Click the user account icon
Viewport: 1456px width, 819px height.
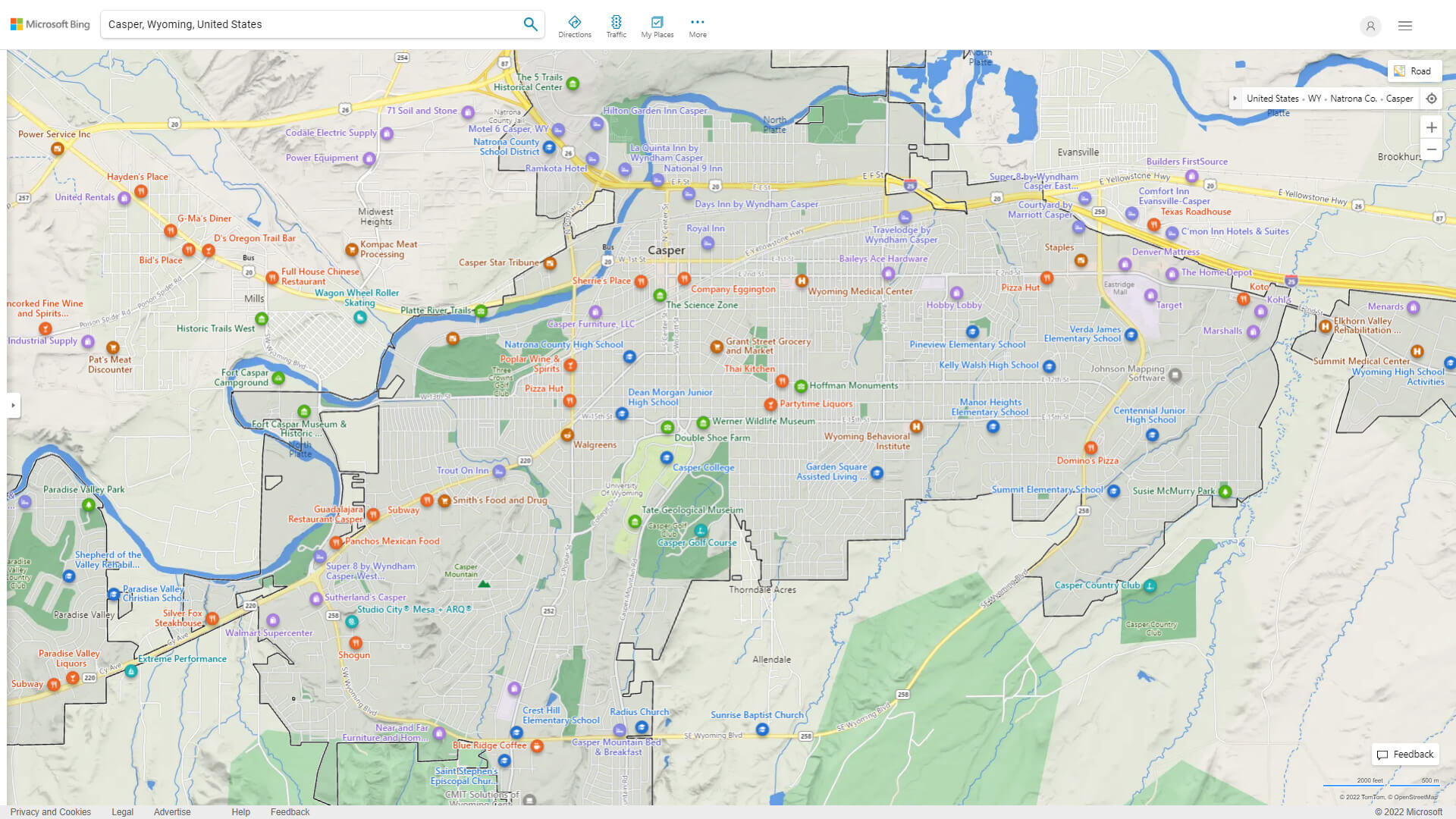pos(1370,26)
